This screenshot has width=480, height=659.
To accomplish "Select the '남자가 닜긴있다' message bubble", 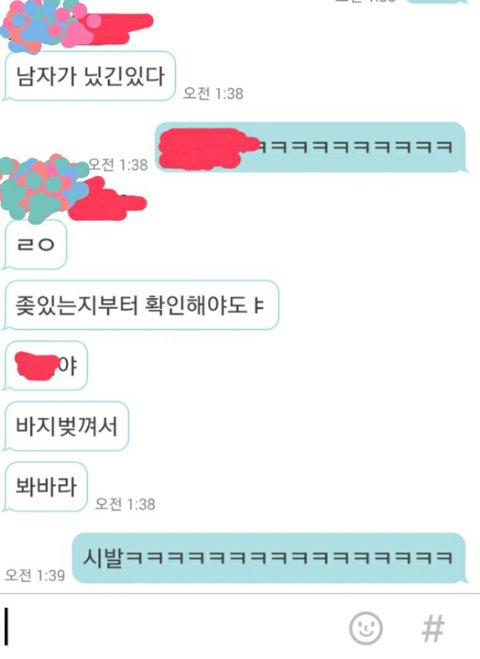I will (89, 76).
